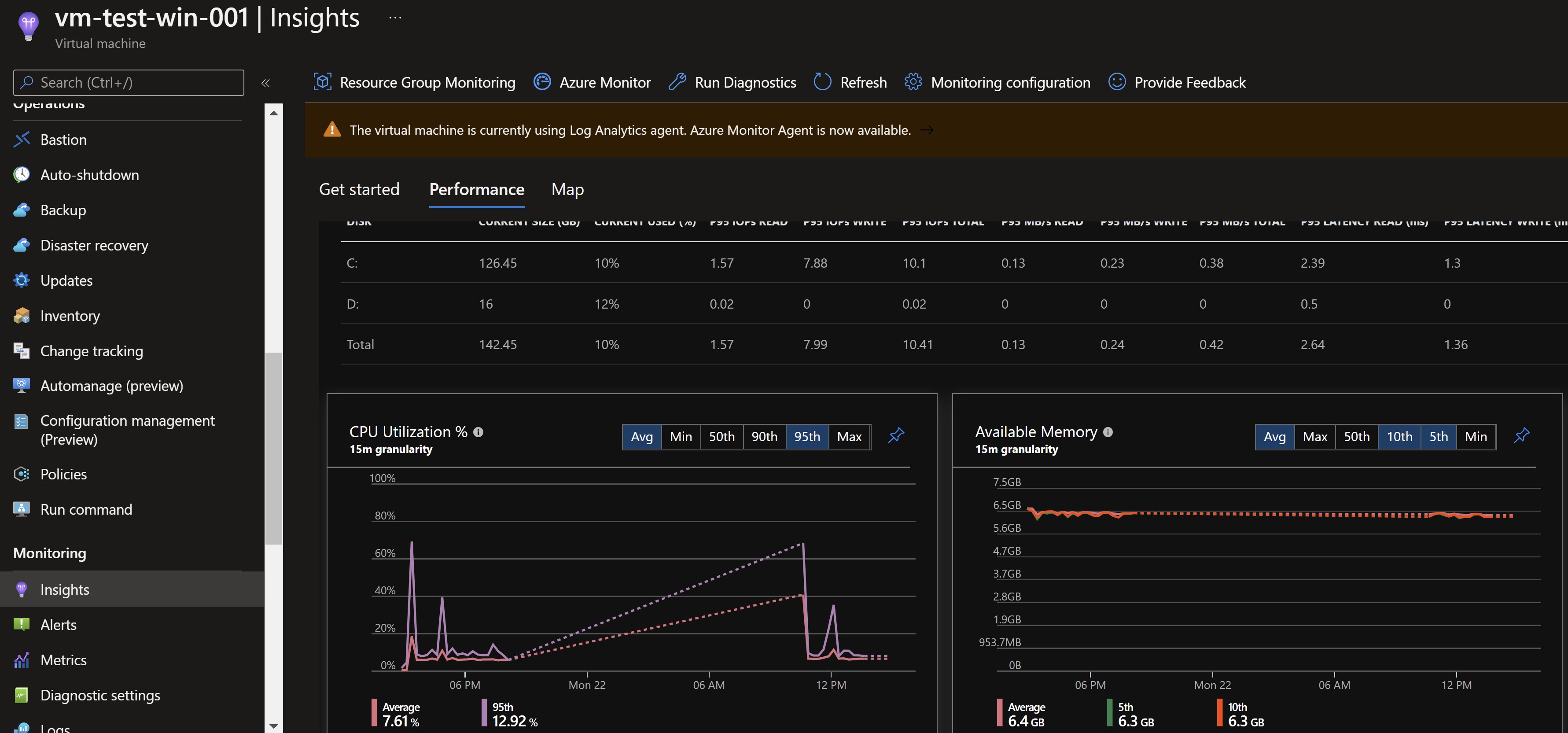Click the 95th 12.92 % CPU legend swatch
The image size is (1568, 733).
click(x=484, y=713)
